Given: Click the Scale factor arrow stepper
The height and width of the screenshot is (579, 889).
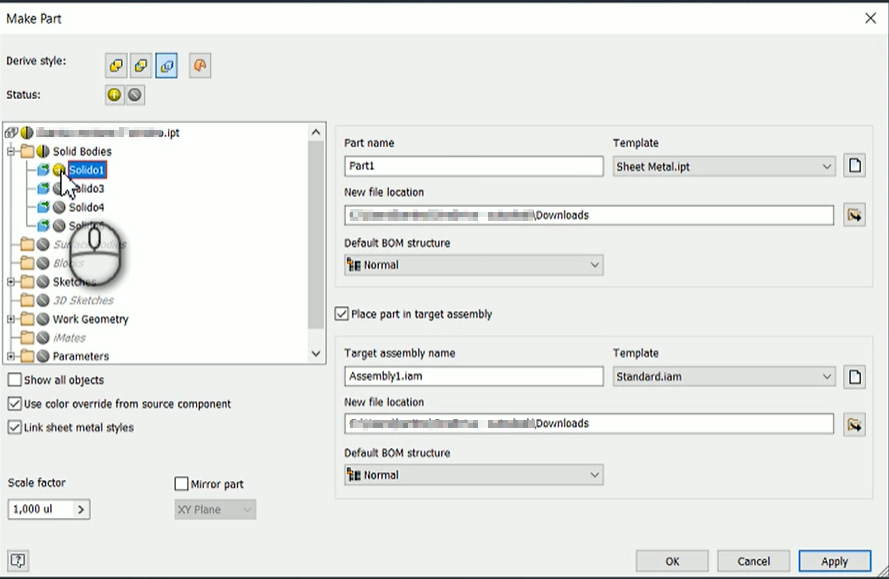Looking at the screenshot, I should coord(80,509).
